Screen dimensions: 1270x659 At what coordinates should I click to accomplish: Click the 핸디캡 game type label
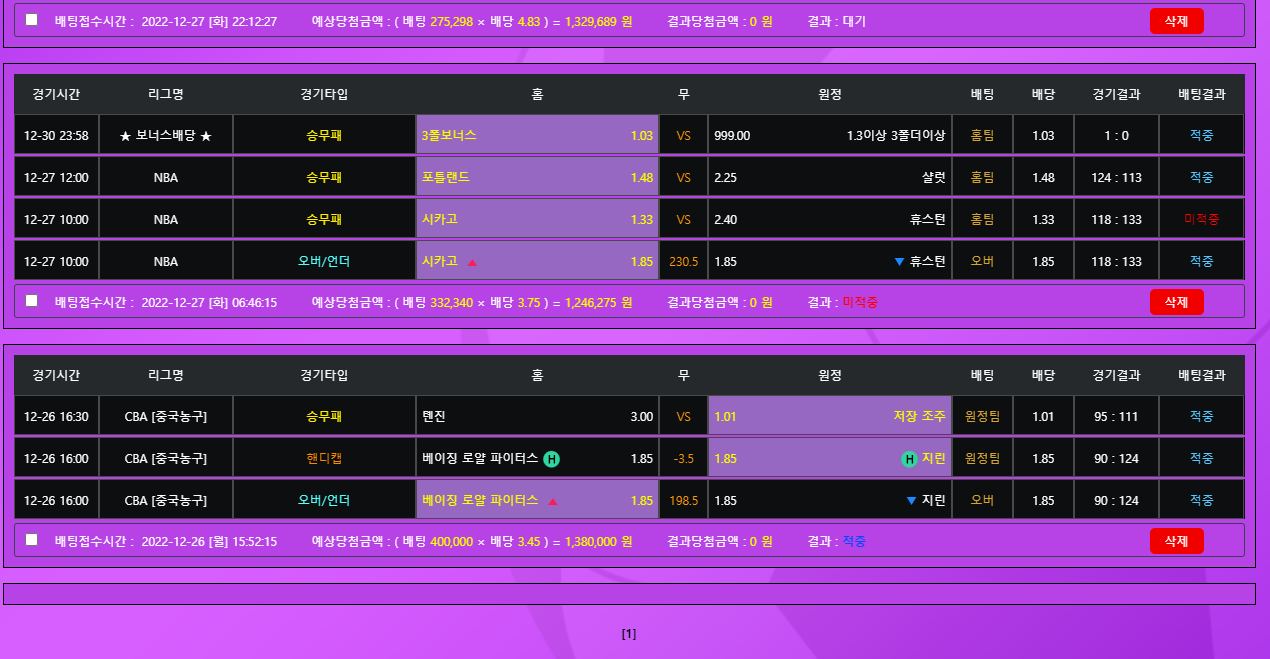[324, 459]
